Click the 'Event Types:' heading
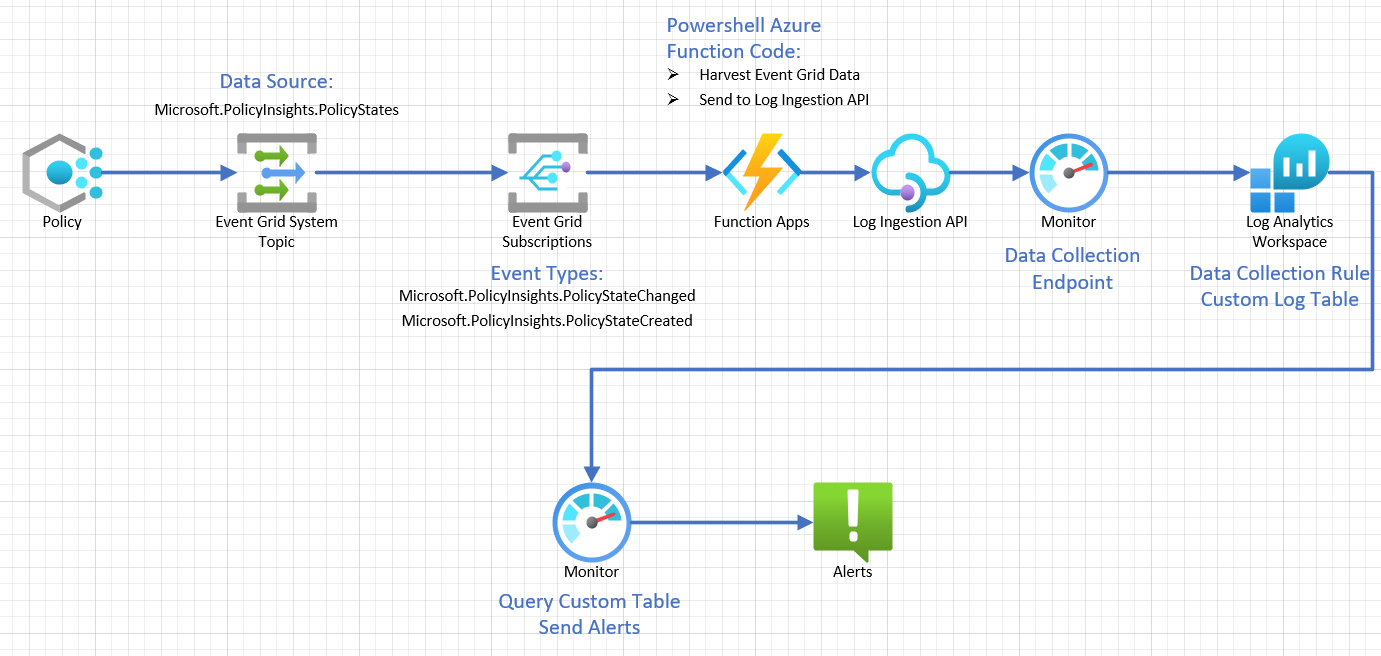 tap(547, 274)
